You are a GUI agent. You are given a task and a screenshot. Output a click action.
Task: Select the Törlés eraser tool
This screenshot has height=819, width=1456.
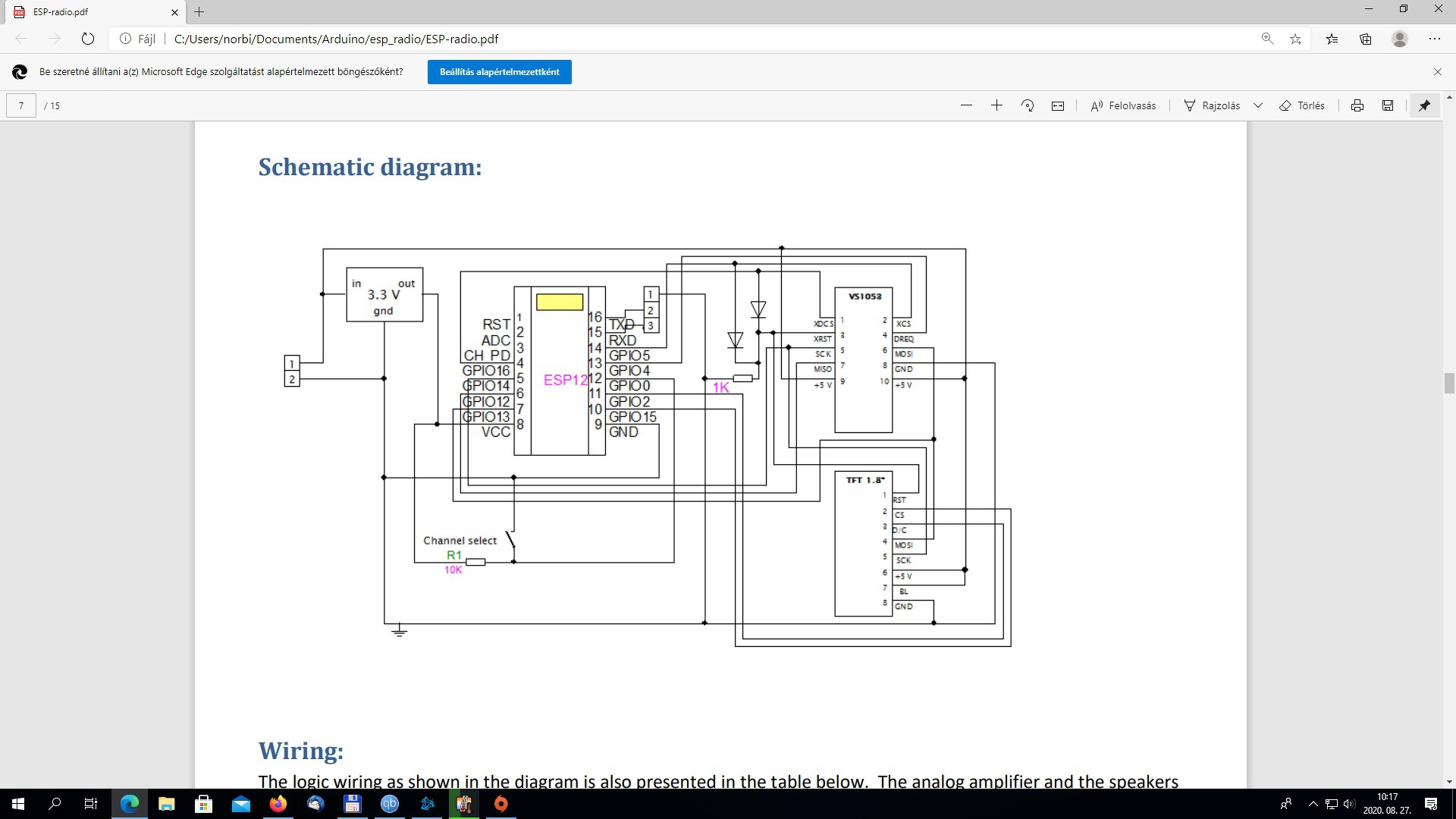coord(1302,105)
